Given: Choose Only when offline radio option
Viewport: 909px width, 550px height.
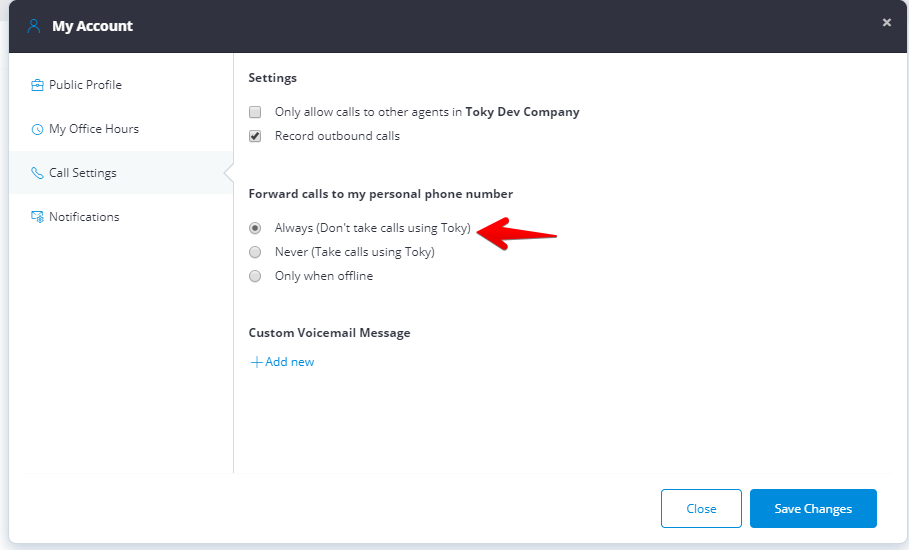Looking at the screenshot, I should tap(255, 276).
